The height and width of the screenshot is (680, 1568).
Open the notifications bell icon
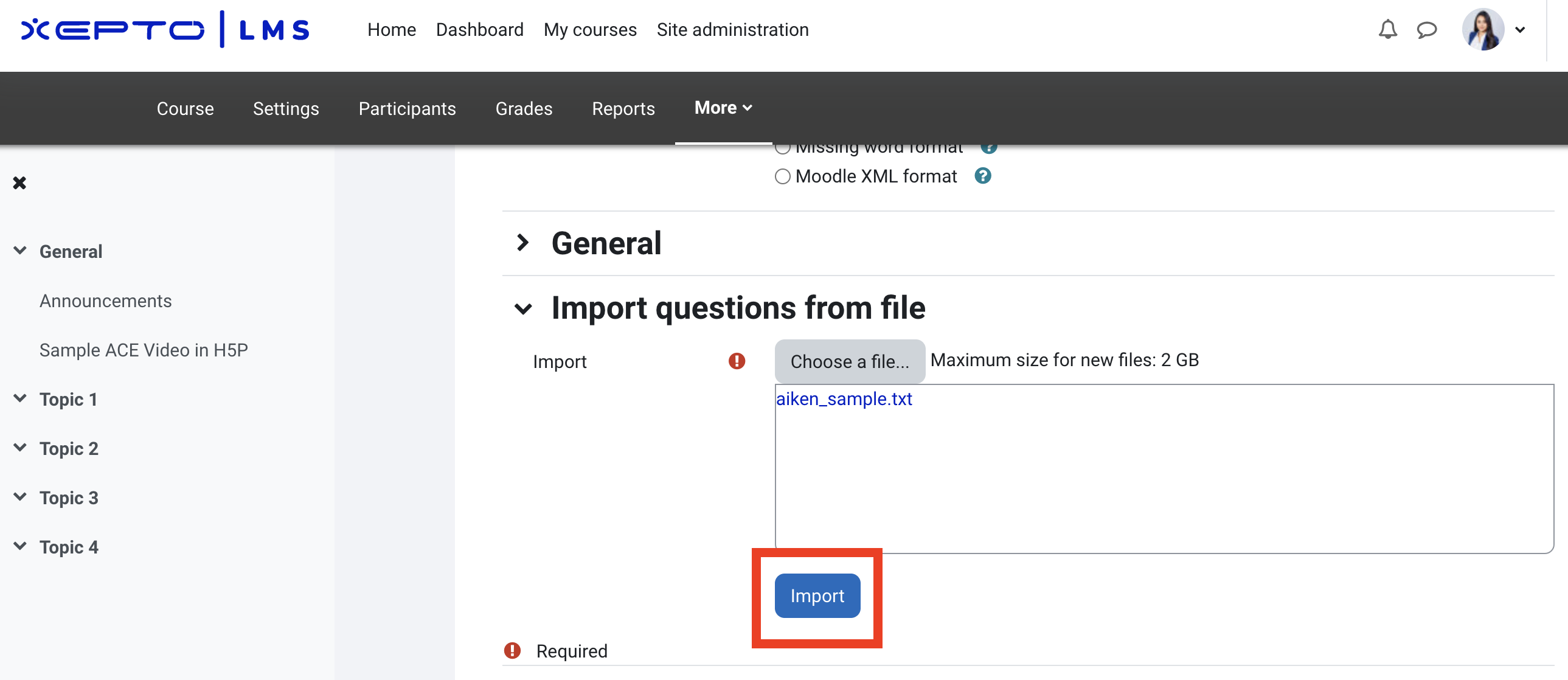1387,30
